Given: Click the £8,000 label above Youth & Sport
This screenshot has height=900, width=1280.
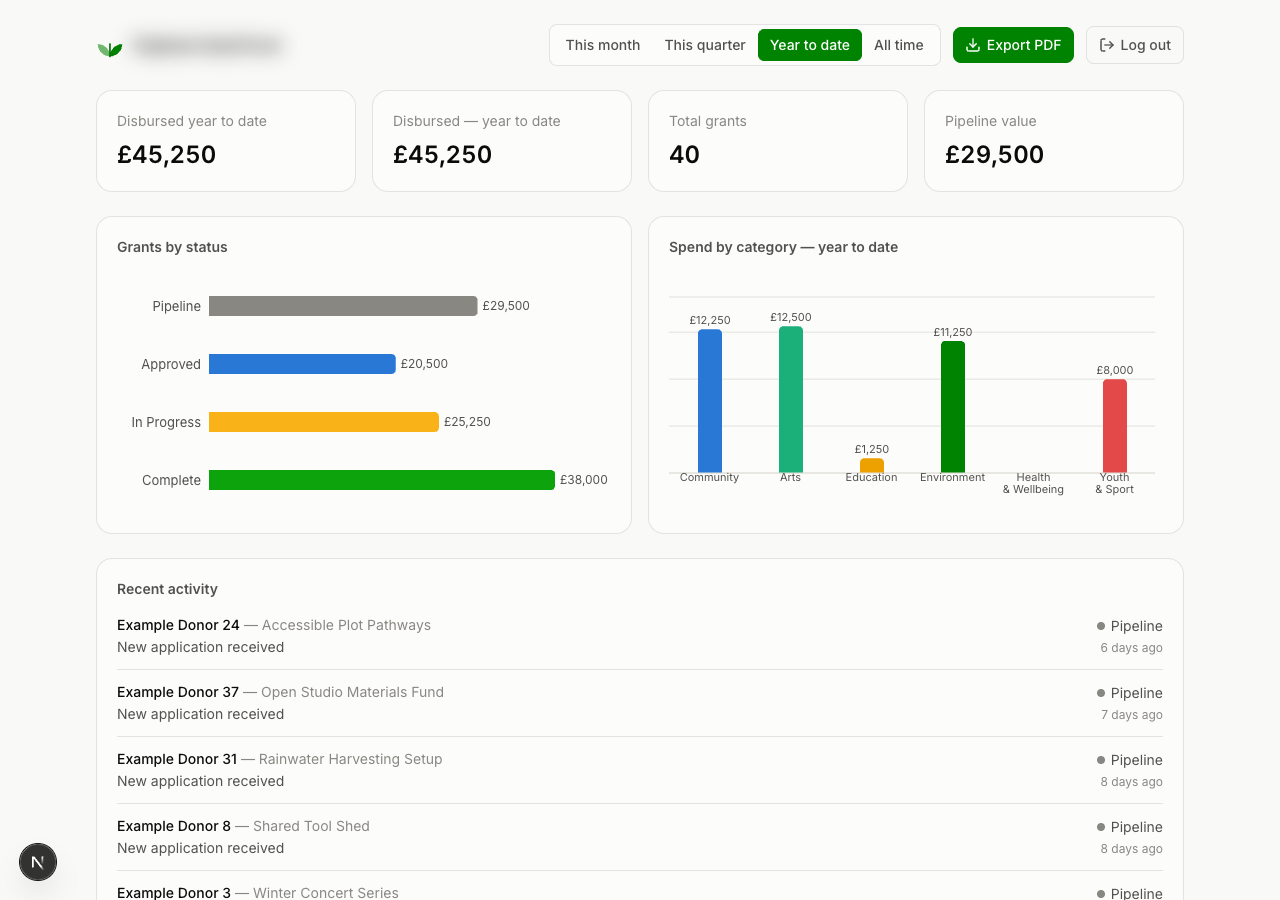Looking at the screenshot, I should (1115, 370).
